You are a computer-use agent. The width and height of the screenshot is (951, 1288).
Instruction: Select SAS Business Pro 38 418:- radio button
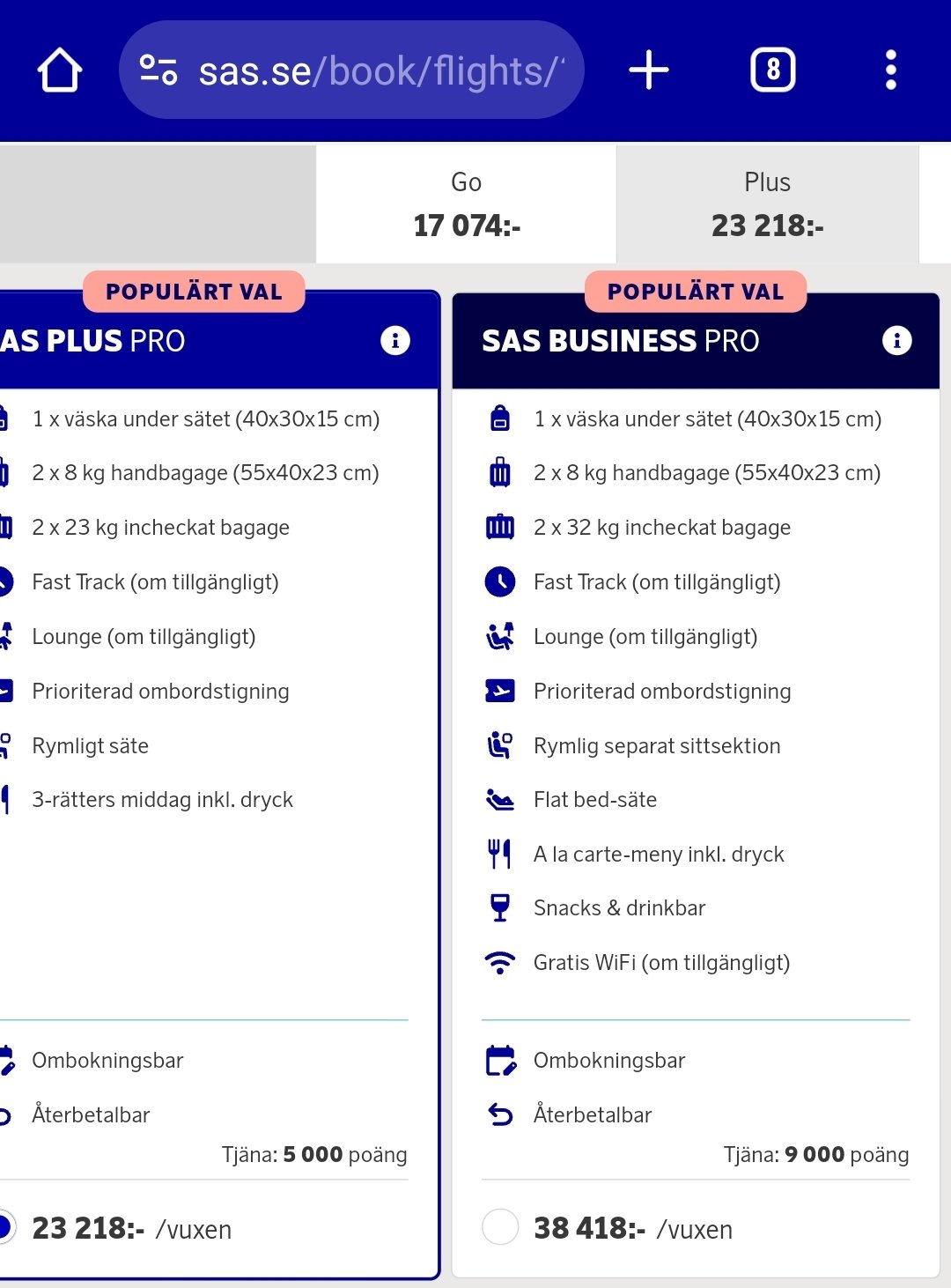[500, 1226]
